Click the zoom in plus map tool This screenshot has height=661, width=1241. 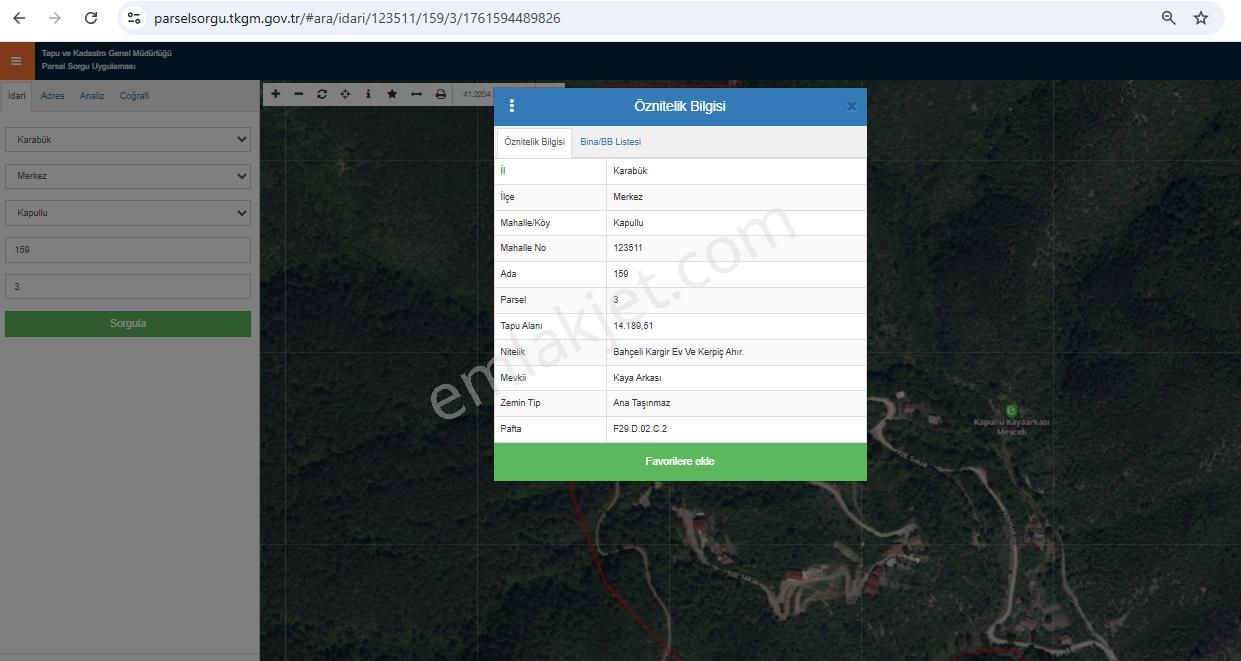click(x=276, y=94)
